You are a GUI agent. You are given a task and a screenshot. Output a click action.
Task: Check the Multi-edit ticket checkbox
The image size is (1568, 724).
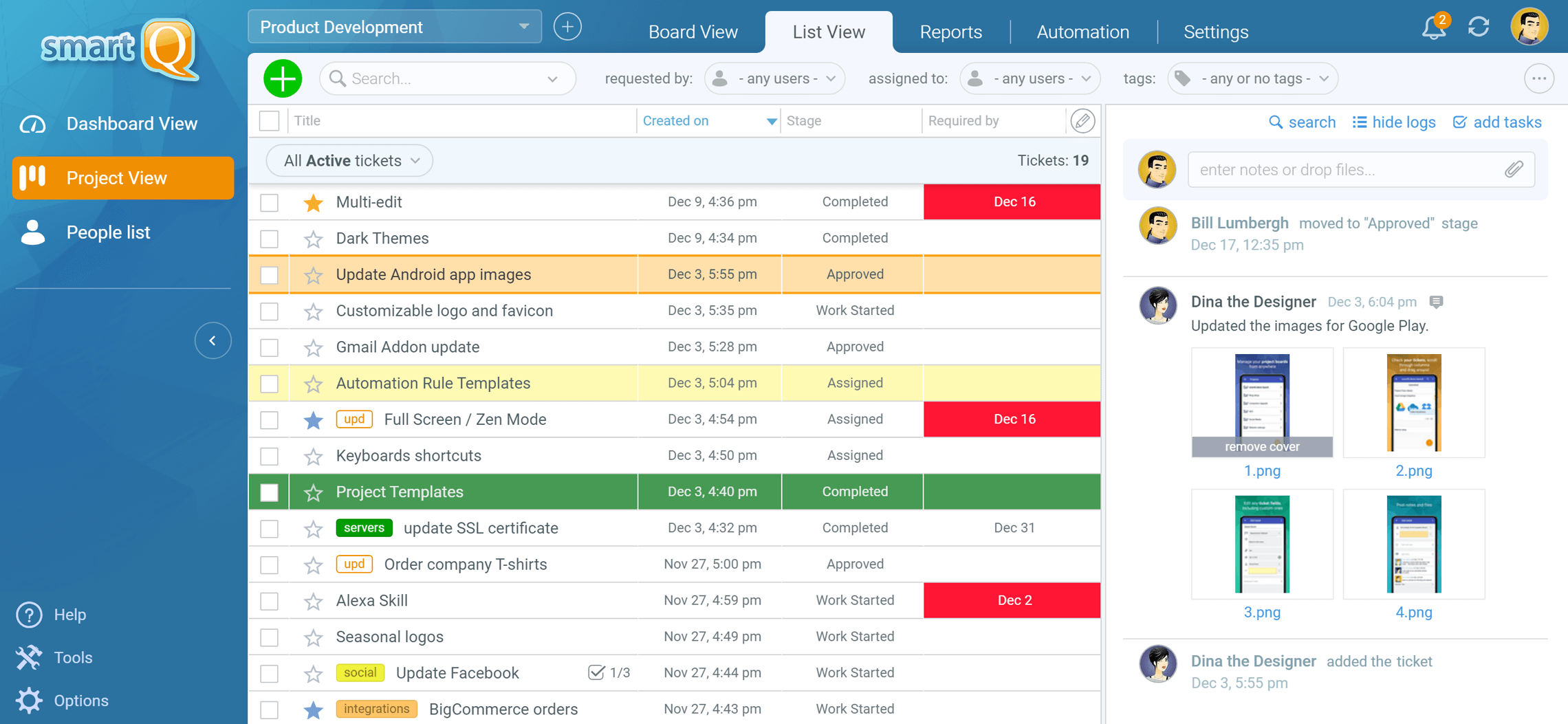coord(270,202)
